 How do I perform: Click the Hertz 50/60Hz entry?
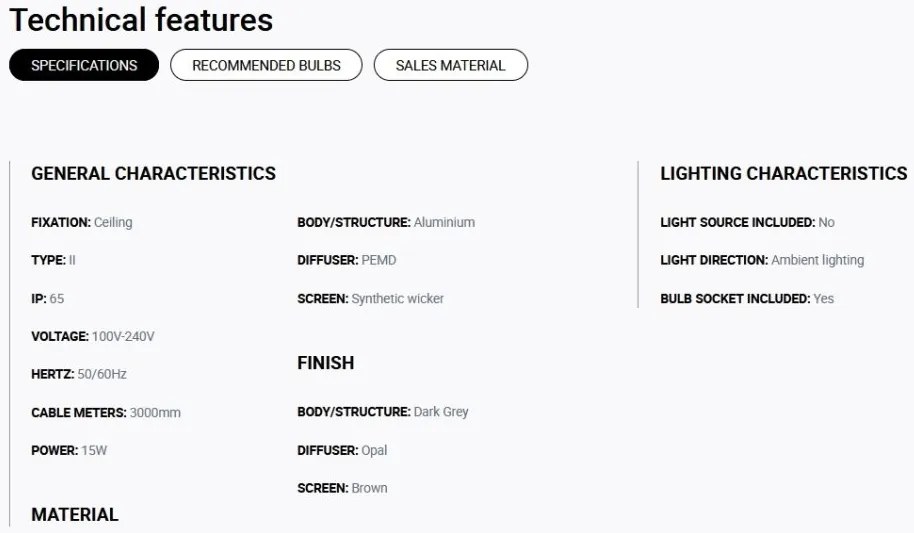(79, 374)
